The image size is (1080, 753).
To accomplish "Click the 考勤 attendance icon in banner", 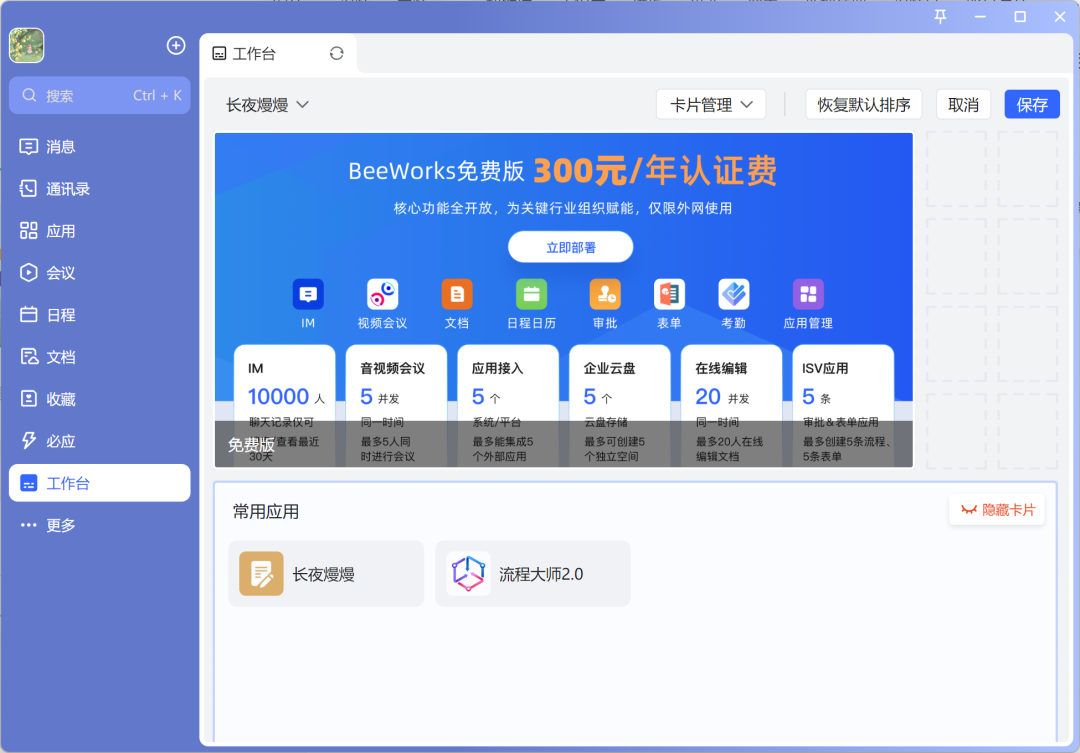I will coord(733,294).
